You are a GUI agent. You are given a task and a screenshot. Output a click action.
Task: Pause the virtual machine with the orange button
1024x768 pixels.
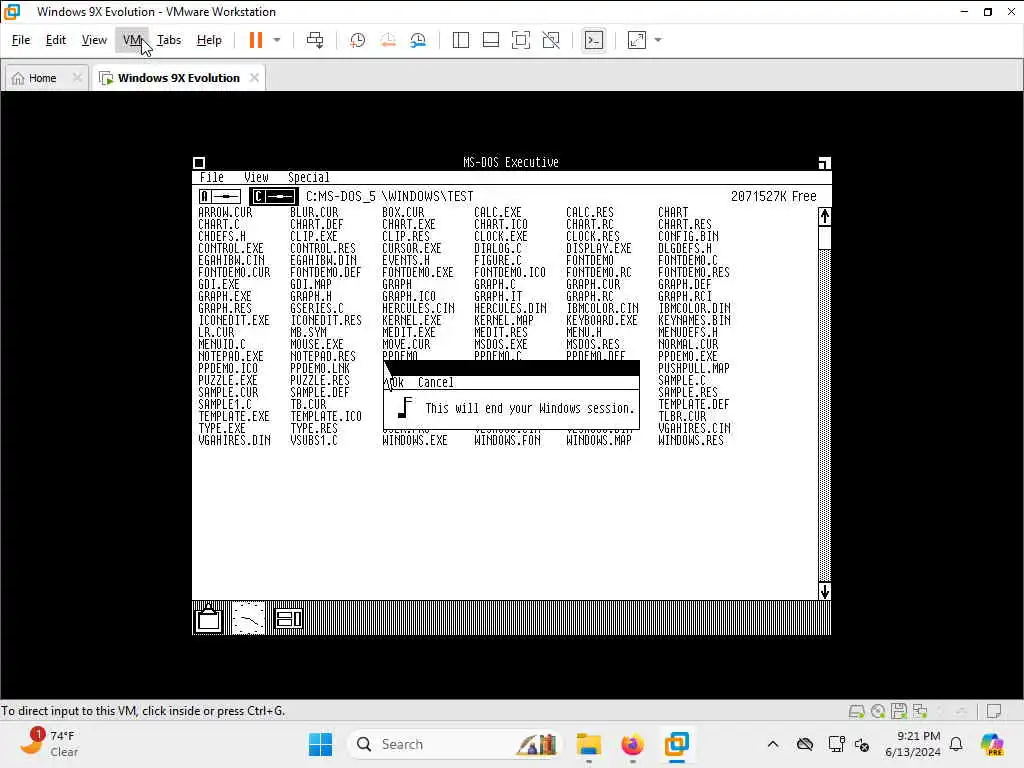click(x=255, y=40)
